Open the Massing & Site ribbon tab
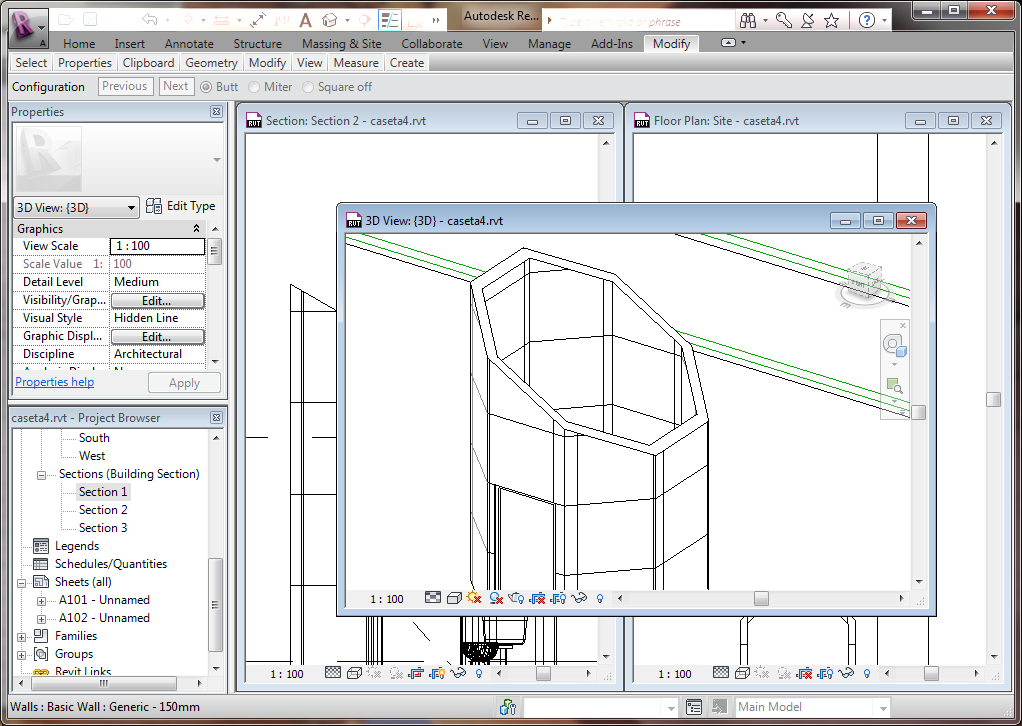This screenshot has width=1022, height=726. pos(341,44)
